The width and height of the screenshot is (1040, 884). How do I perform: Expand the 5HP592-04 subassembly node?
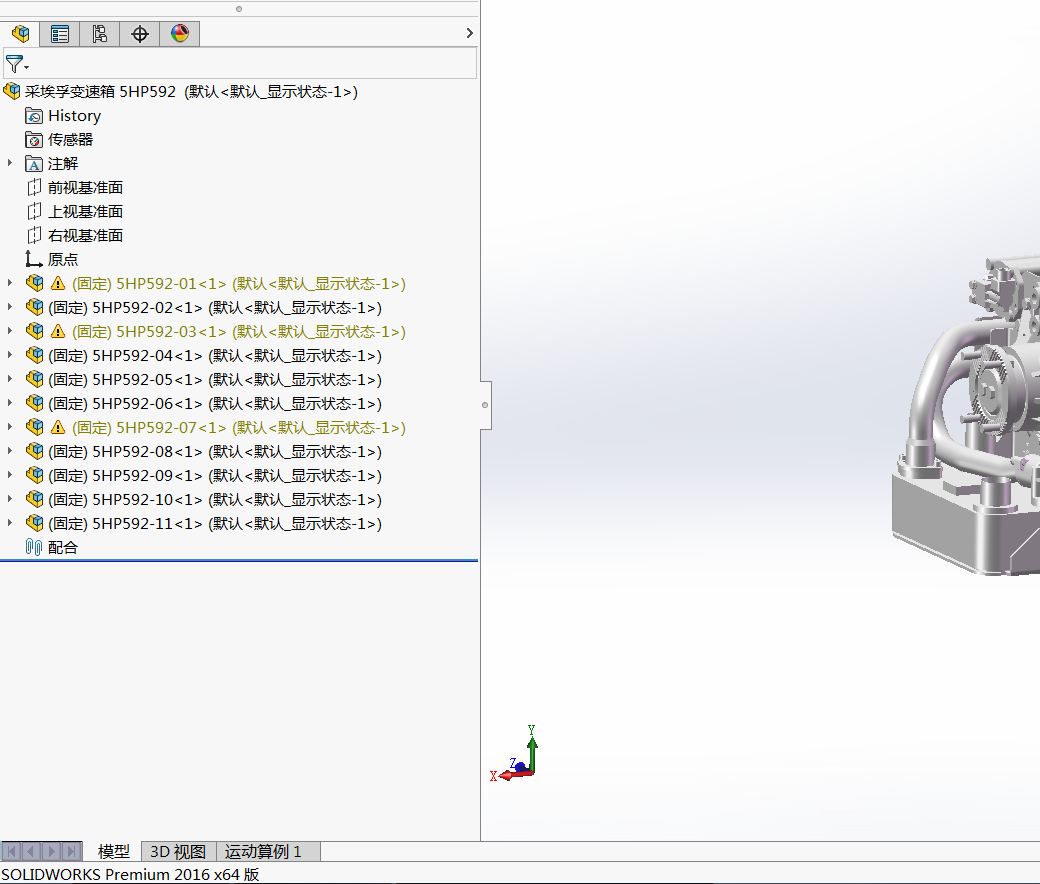pyautogui.click(x=9, y=355)
